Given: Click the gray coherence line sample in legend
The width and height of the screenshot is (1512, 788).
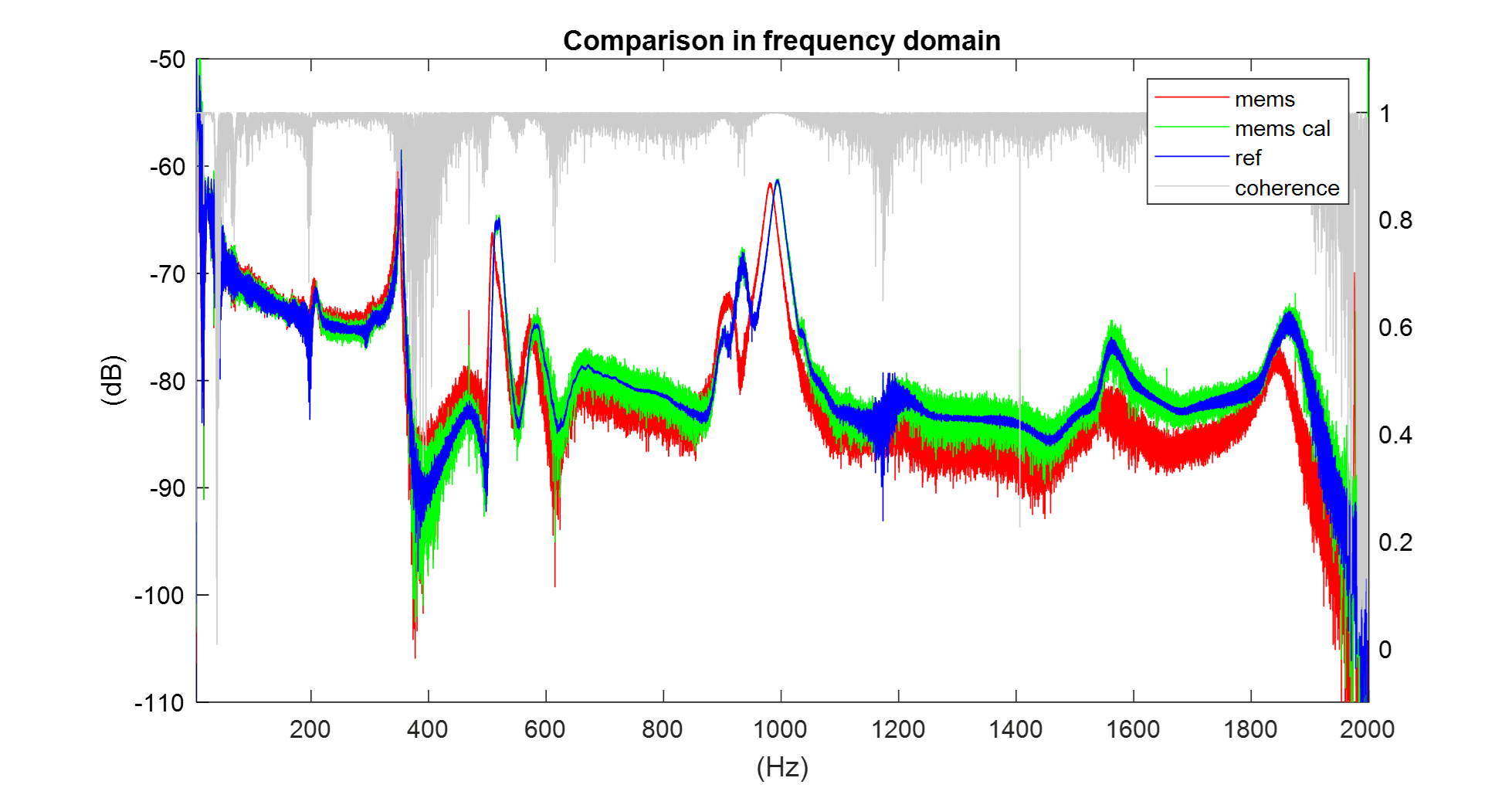Looking at the screenshot, I should tap(1191, 186).
